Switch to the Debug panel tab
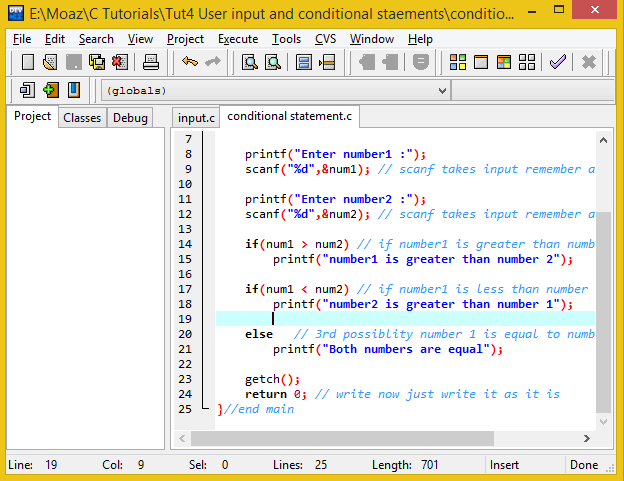624x481 pixels. [x=130, y=118]
